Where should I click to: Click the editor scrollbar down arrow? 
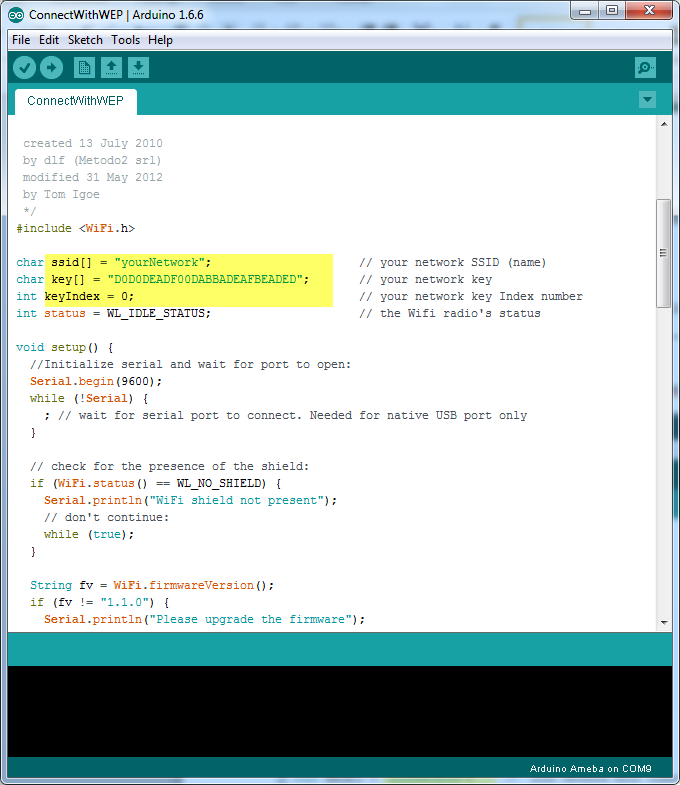click(x=664, y=623)
